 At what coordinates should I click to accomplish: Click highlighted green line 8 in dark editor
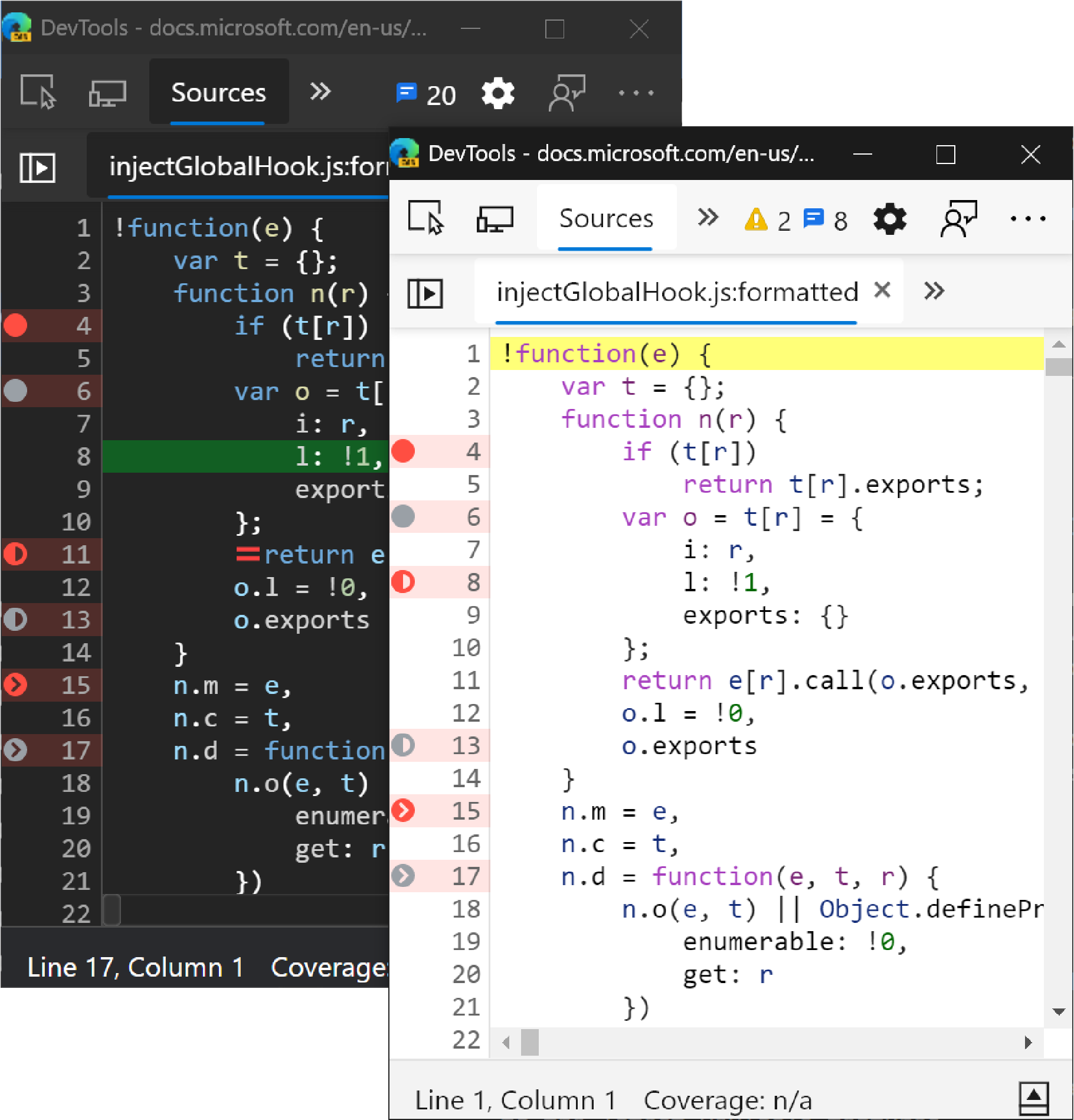point(245,456)
